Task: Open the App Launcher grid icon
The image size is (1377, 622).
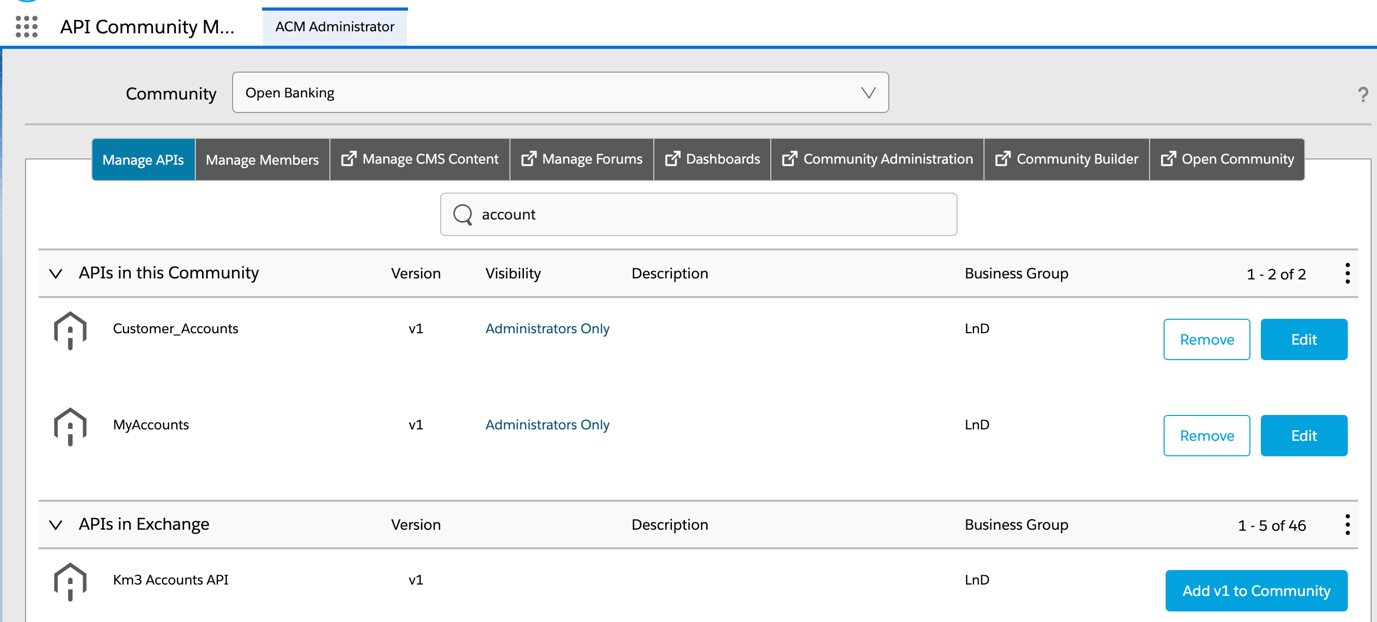Action: coord(27,27)
